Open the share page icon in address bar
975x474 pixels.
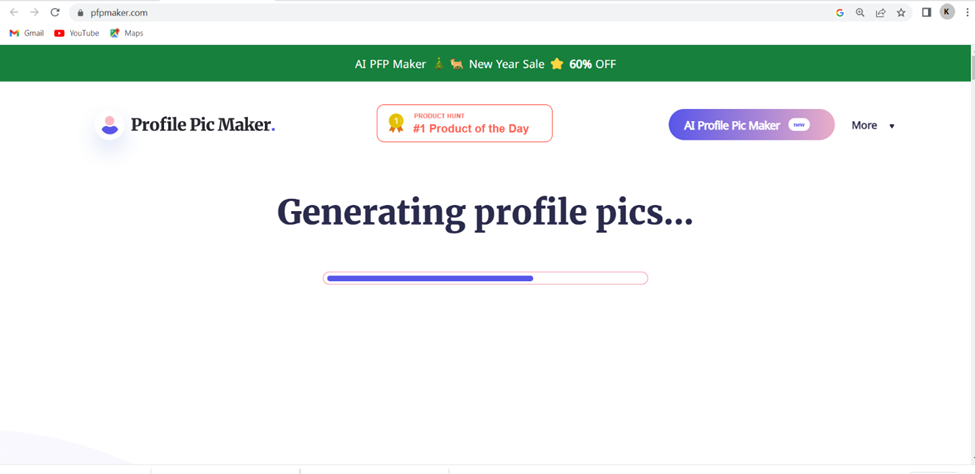tap(880, 12)
